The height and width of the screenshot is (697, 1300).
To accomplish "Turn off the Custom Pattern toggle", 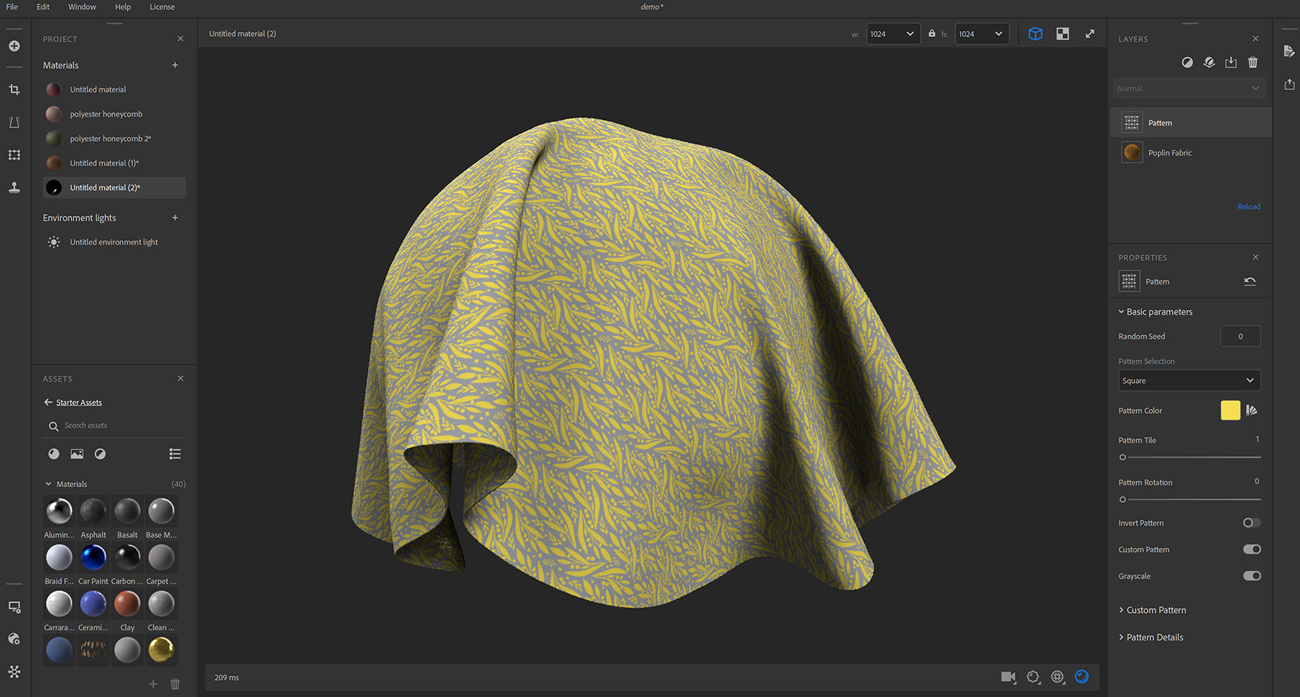I will (x=1251, y=549).
